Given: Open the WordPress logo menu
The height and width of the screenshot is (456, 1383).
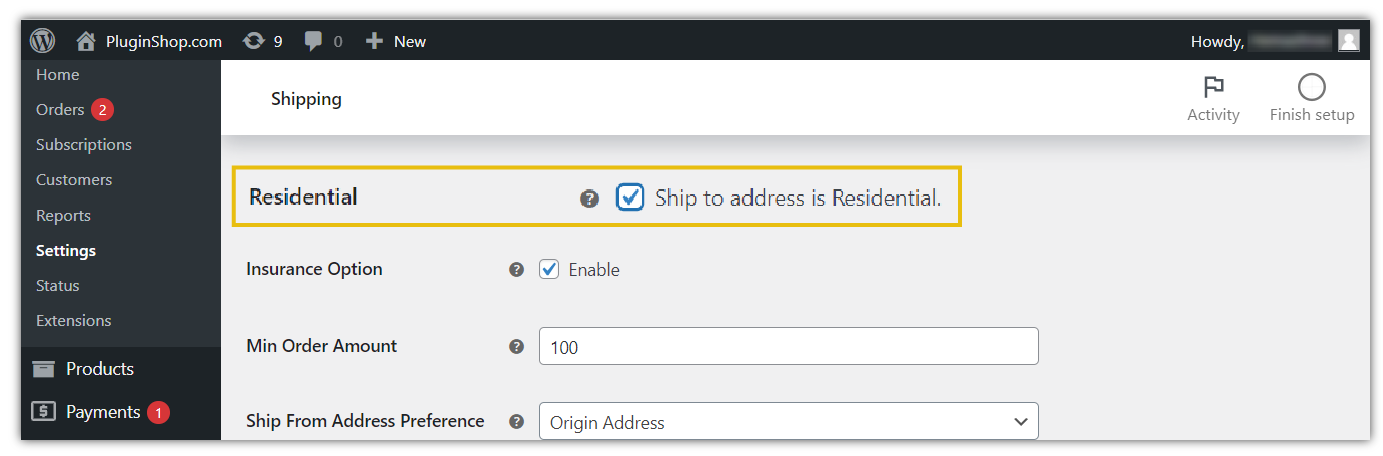Looking at the screenshot, I should click(42, 41).
